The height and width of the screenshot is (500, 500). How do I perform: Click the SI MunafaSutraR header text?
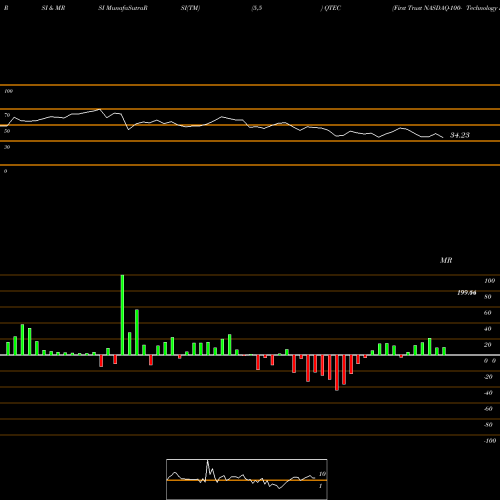pos(123,8)
